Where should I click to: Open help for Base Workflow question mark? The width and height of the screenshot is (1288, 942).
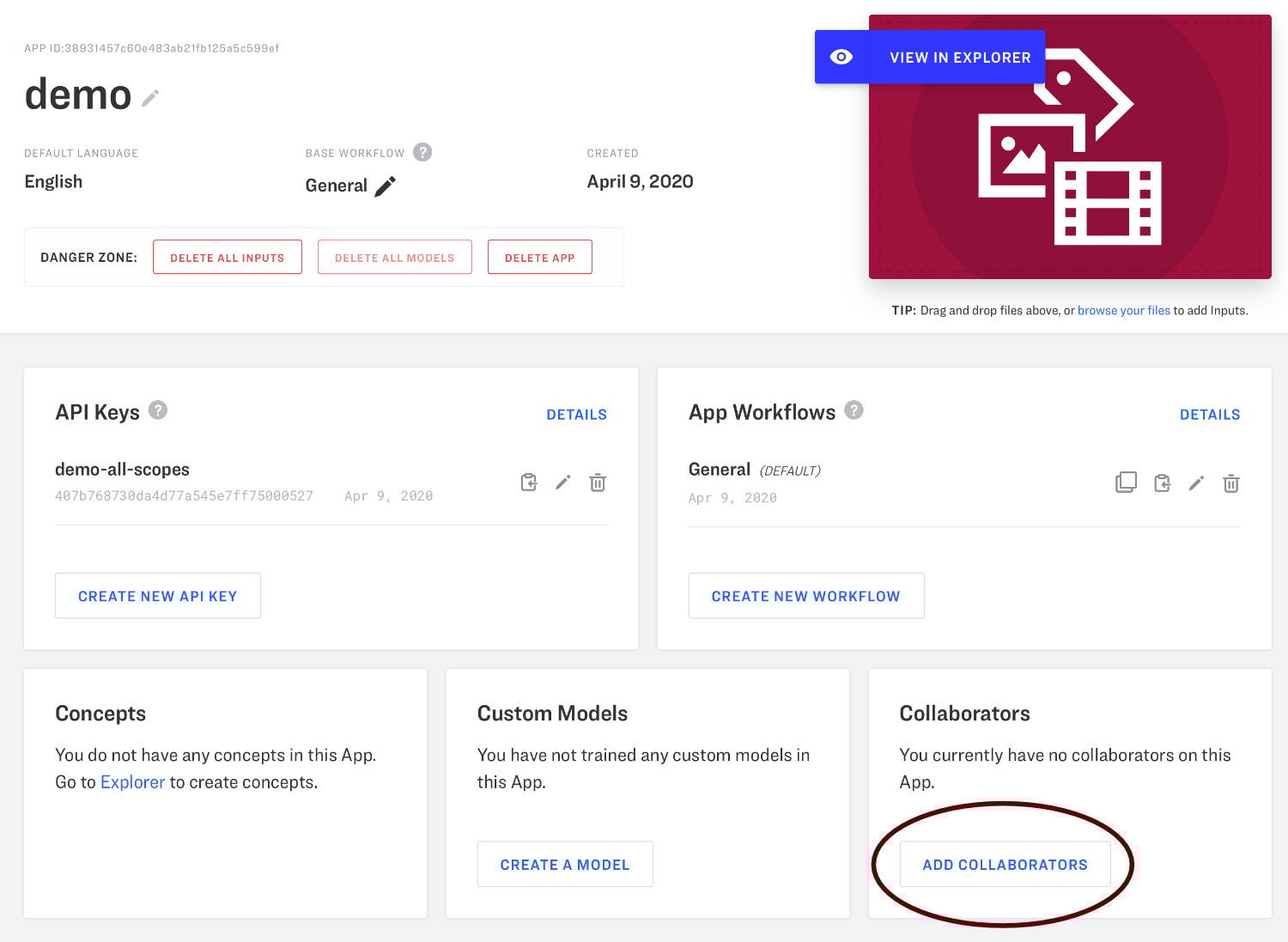point(422,152)
